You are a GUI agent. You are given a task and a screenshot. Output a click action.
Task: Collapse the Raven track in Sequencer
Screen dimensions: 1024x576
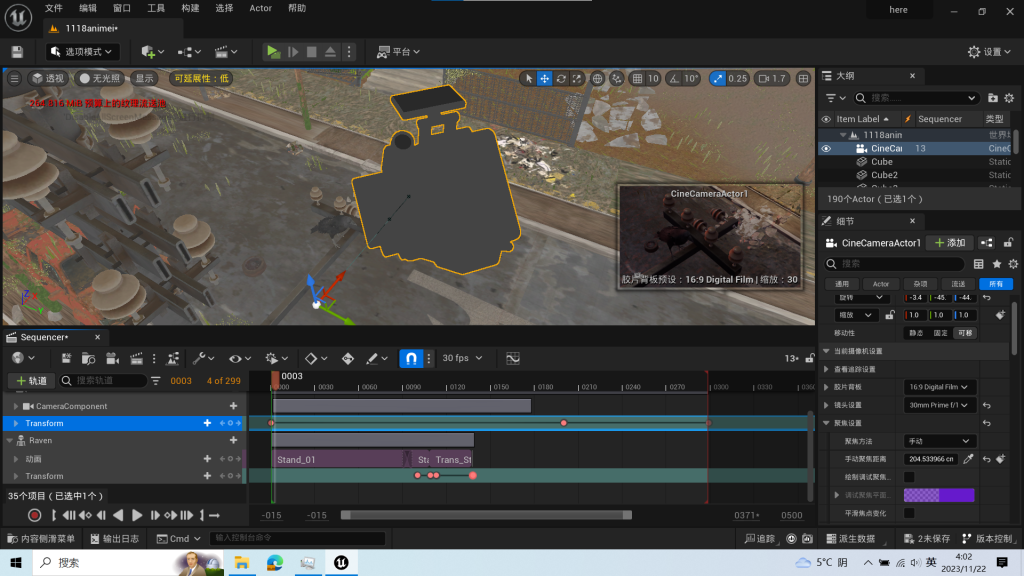[10, 441]
